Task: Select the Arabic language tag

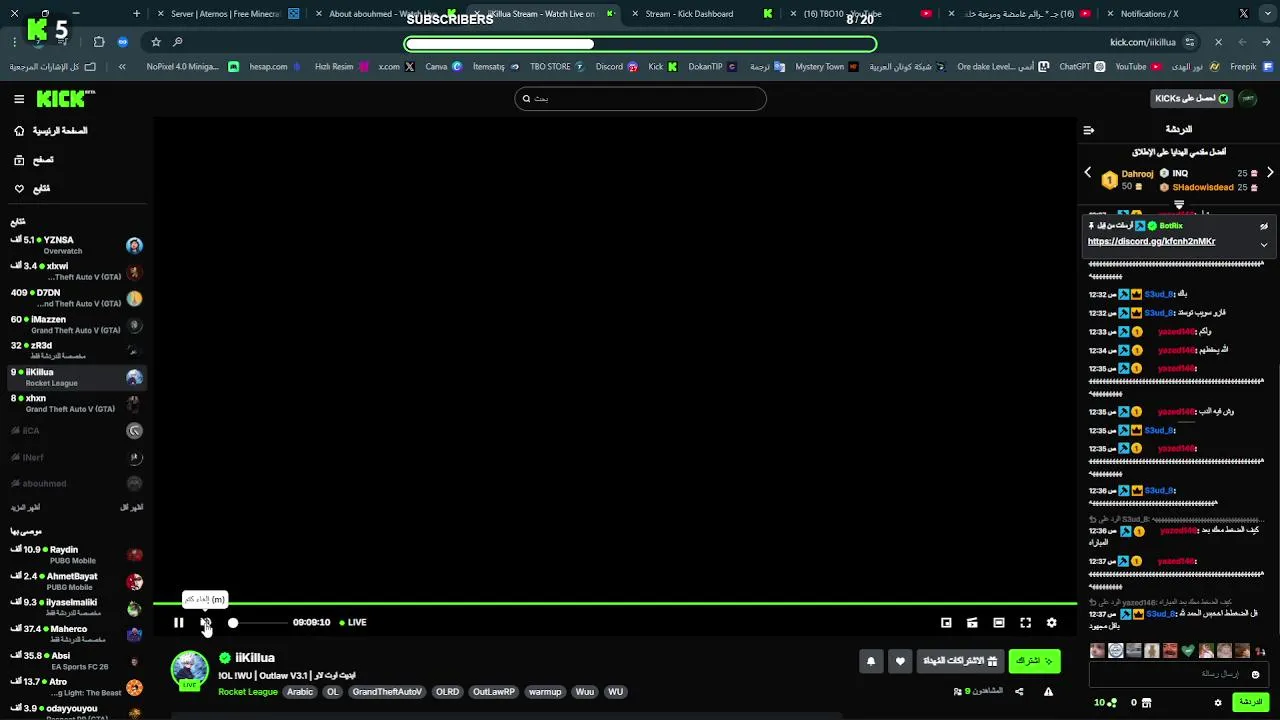Action: point(300,692)
